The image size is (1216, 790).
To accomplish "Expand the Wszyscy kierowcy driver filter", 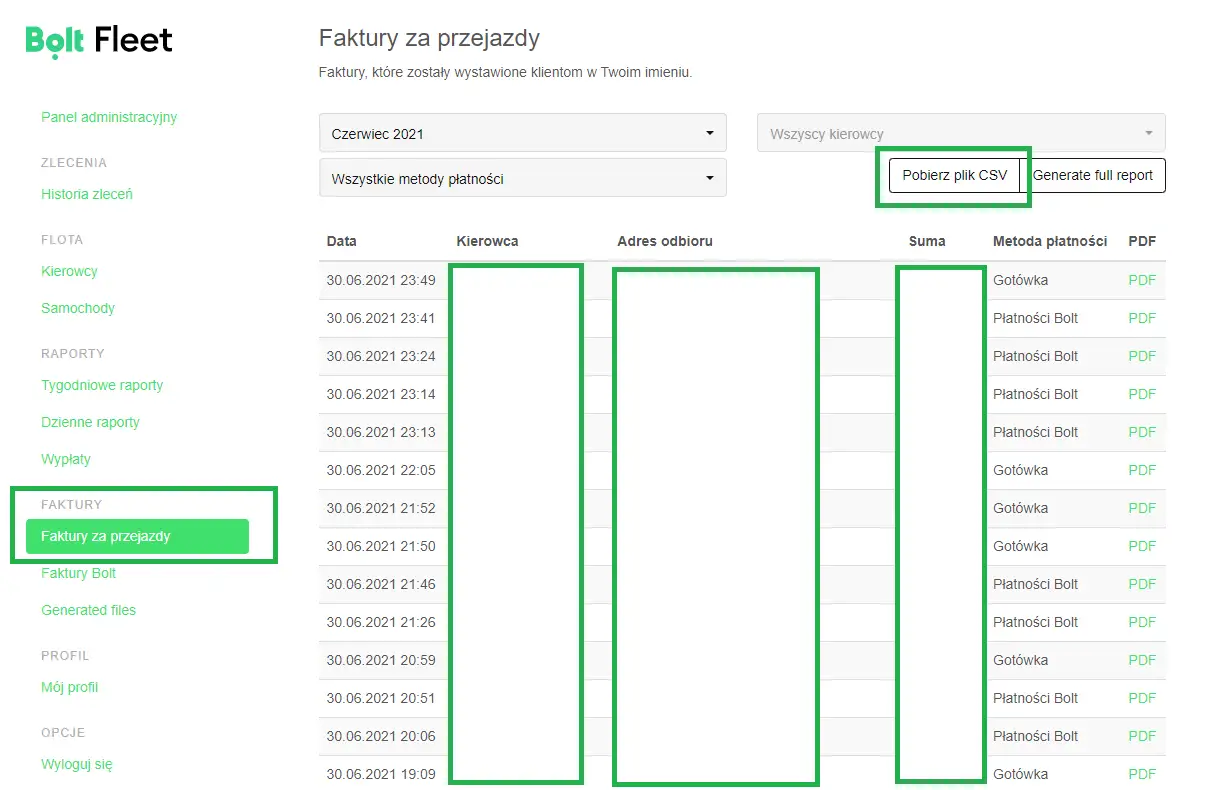I will pyautogui.click(x=960, y=133).
